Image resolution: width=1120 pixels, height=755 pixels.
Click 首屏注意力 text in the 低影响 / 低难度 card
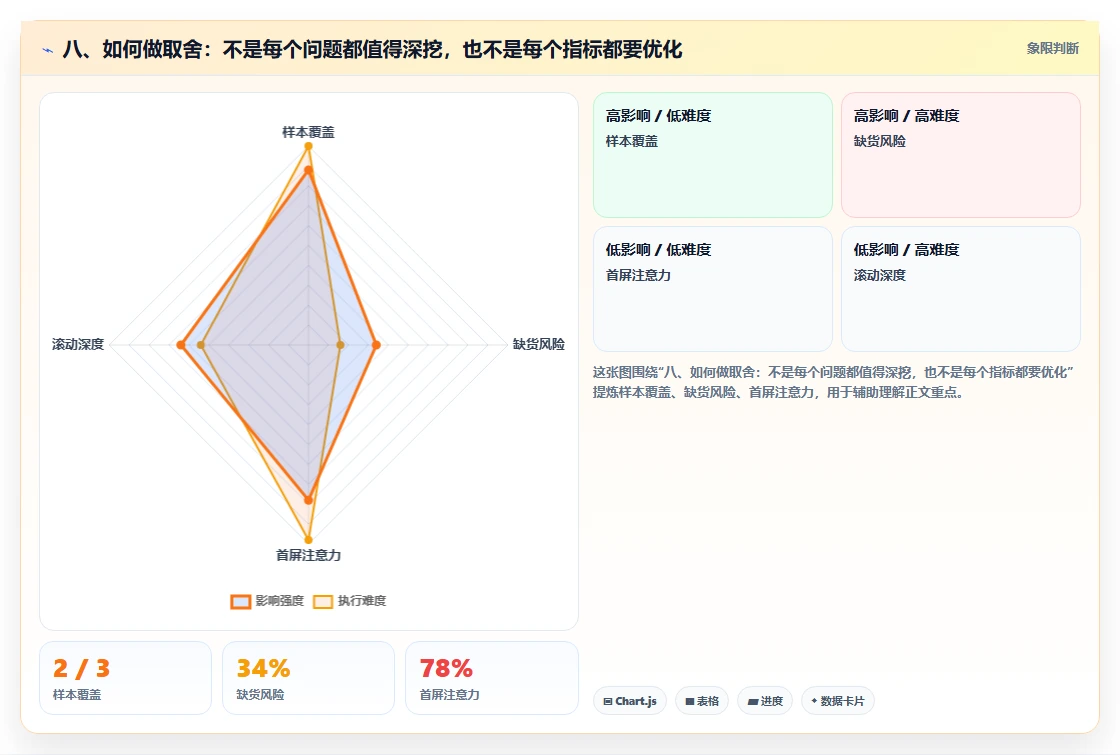pyautogui.click(x=638, y=275)
